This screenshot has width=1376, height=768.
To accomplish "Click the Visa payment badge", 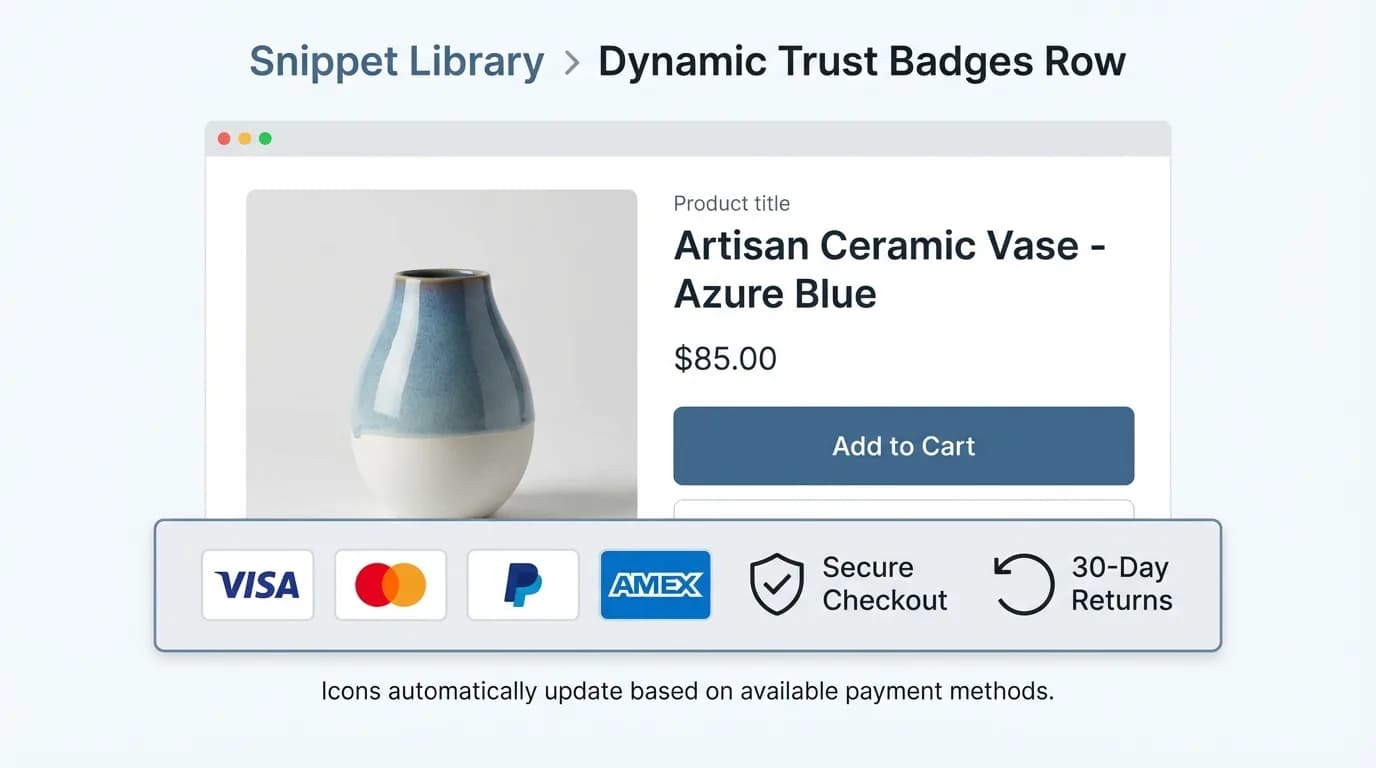I will 258,585.
